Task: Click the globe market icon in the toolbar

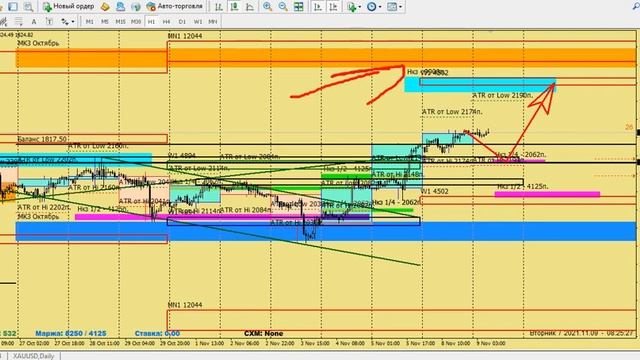Action: [x=136, y=7]
